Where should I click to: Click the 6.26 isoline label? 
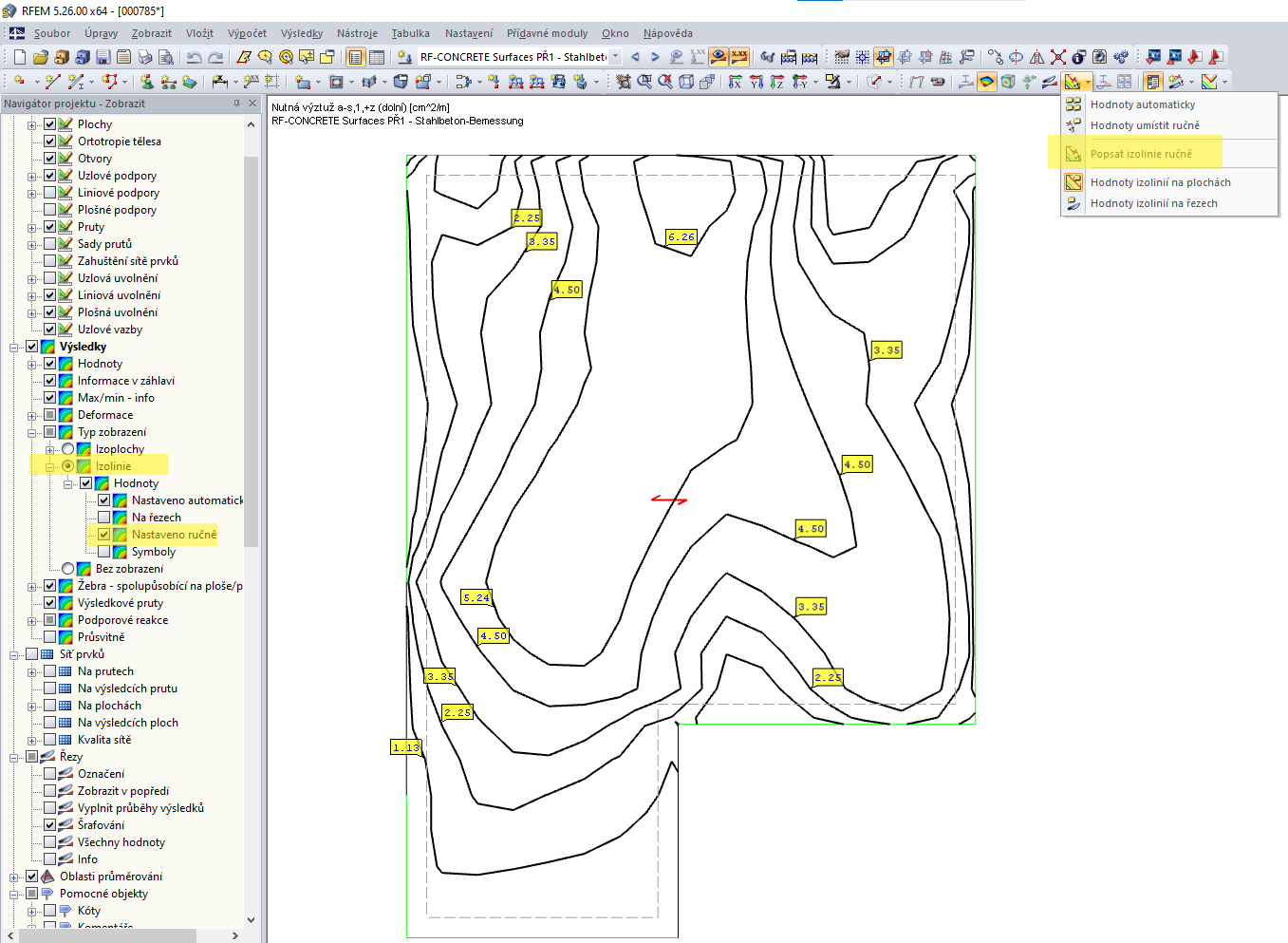[x=681, y=236]
